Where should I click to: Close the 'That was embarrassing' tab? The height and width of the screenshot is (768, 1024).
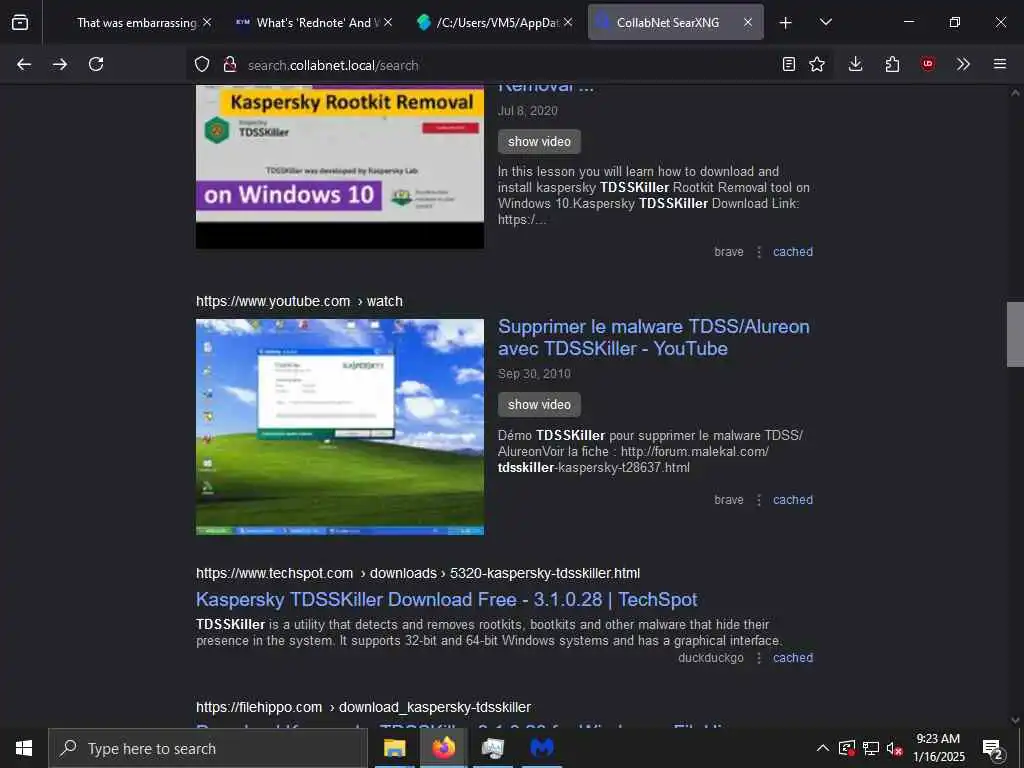point(207,22)
